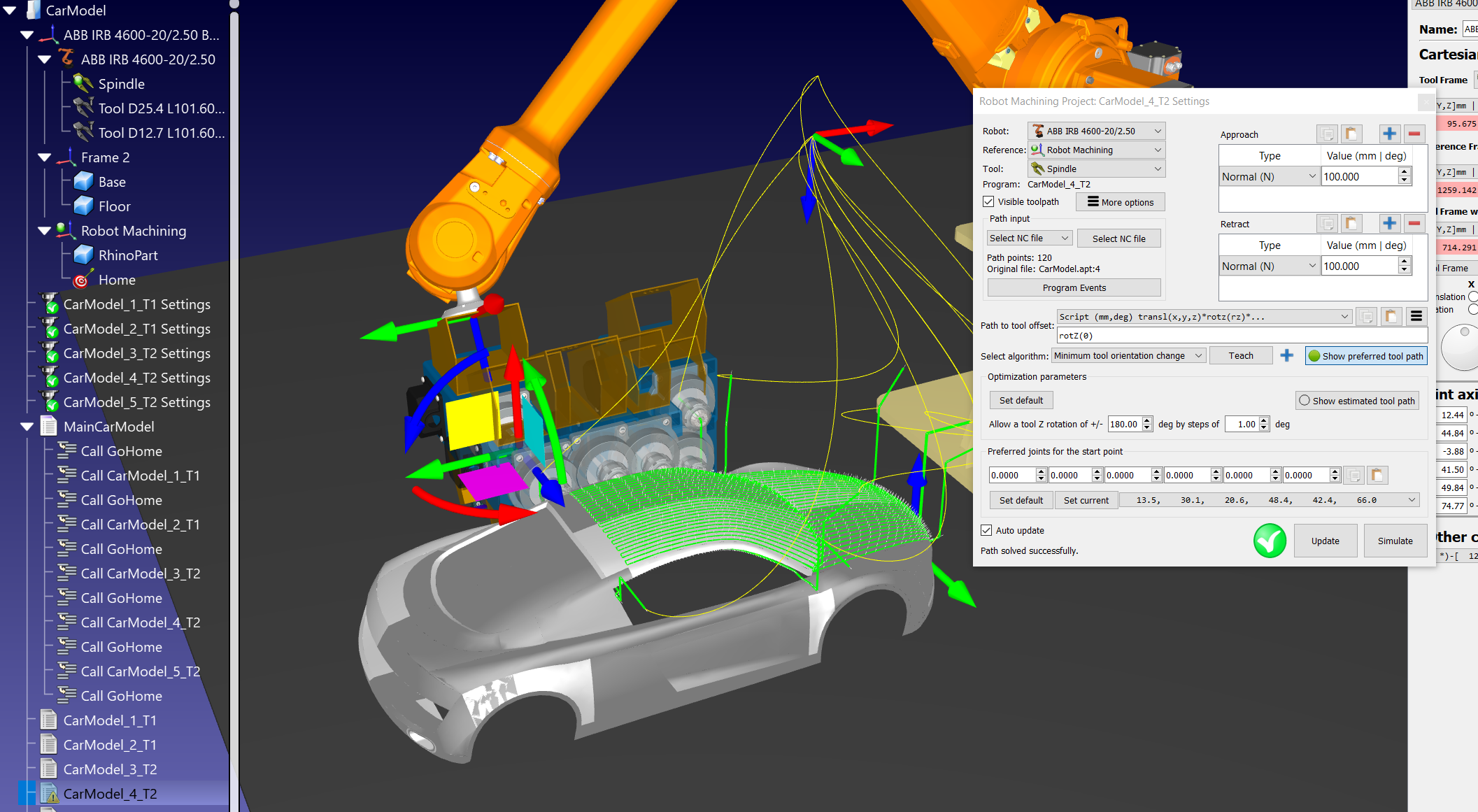Paste preferred joints using clipboard icon
Image resolution: width=1478 pixels, height=812 pixels.
click(1377, 475)
